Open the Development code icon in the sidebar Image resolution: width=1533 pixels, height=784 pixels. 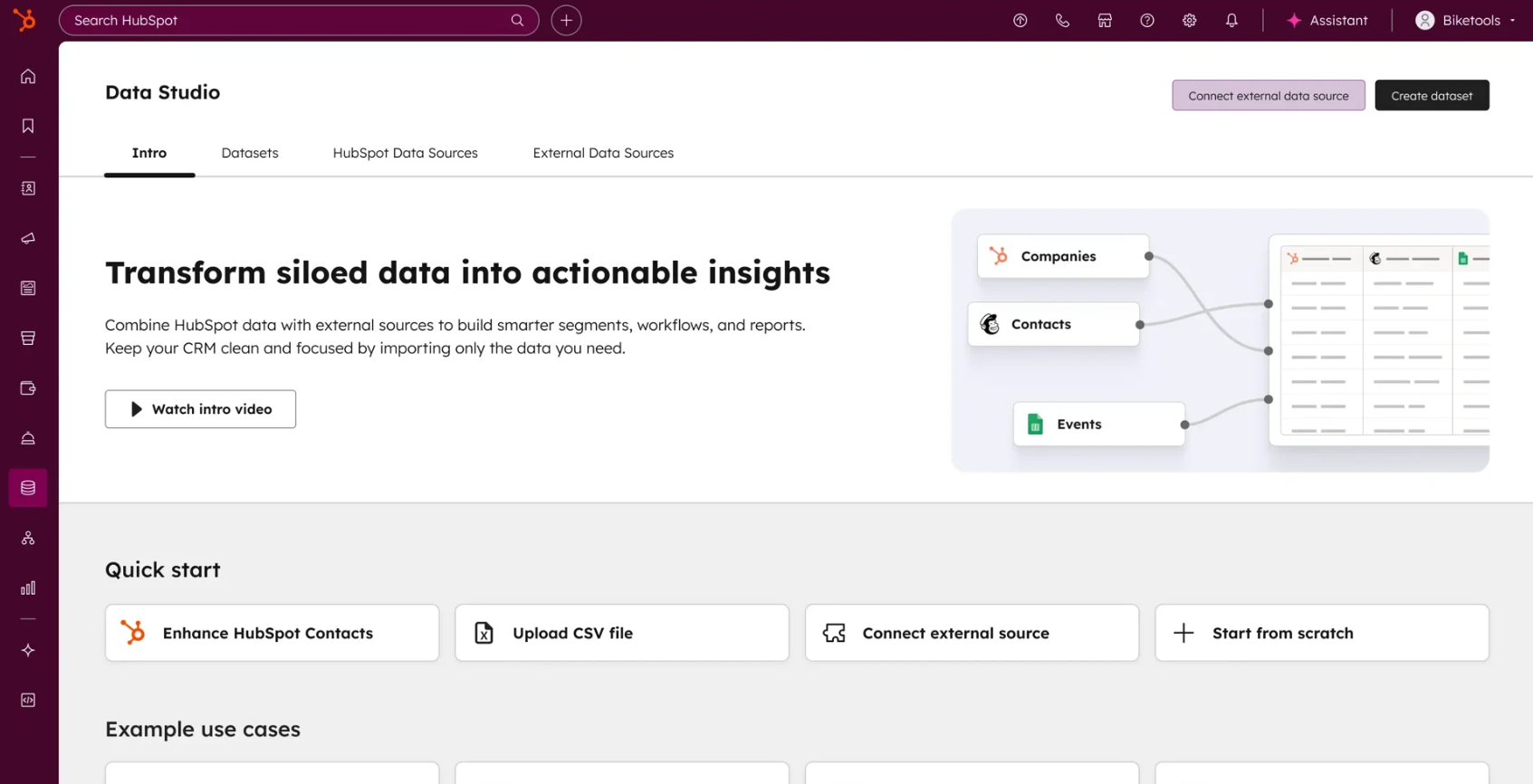point(28,700)
